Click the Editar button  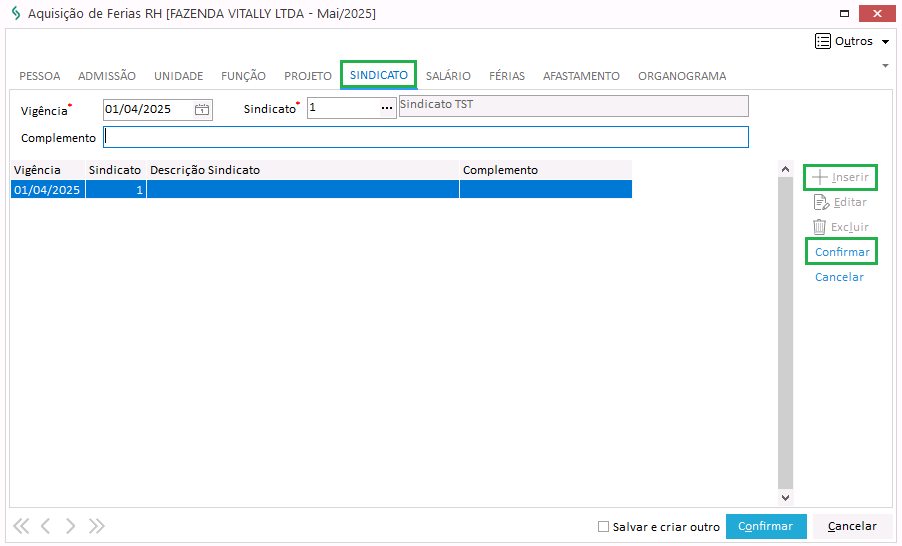840,203
